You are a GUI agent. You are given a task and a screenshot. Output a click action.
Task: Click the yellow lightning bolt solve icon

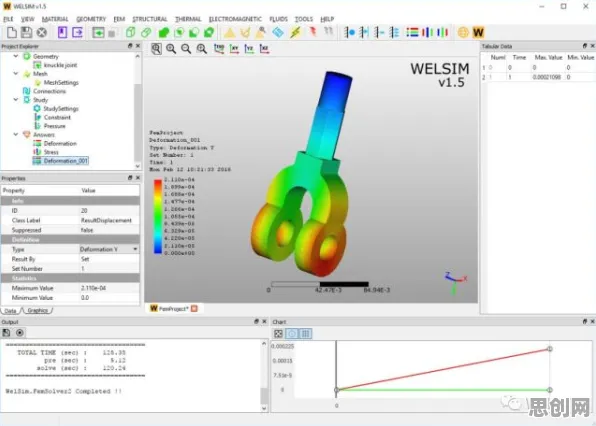coord(295,33)
